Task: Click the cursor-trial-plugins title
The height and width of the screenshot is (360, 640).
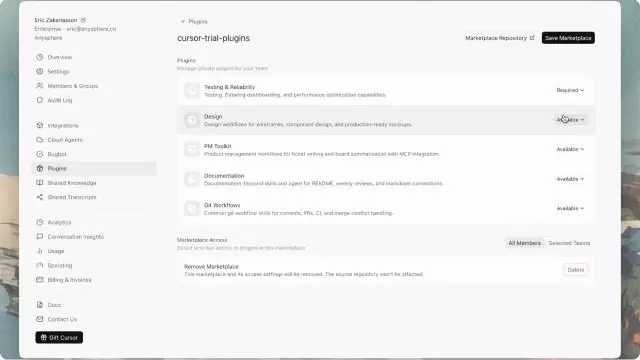Action: tap(213, 38)
